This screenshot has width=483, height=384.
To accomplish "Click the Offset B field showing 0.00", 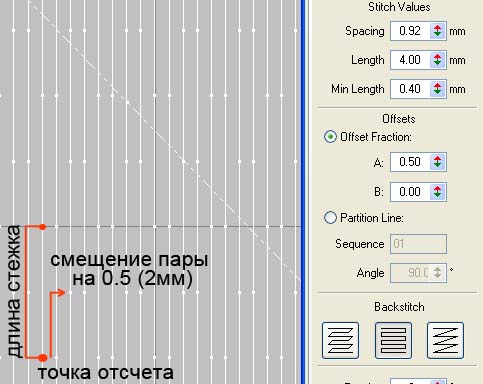I will pos(410,192).
